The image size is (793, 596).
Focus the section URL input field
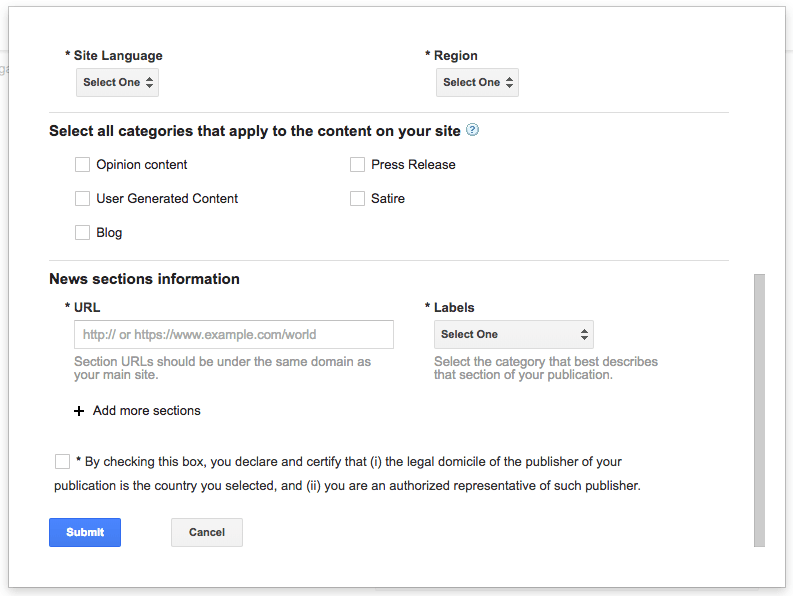[x=233, y=334]
